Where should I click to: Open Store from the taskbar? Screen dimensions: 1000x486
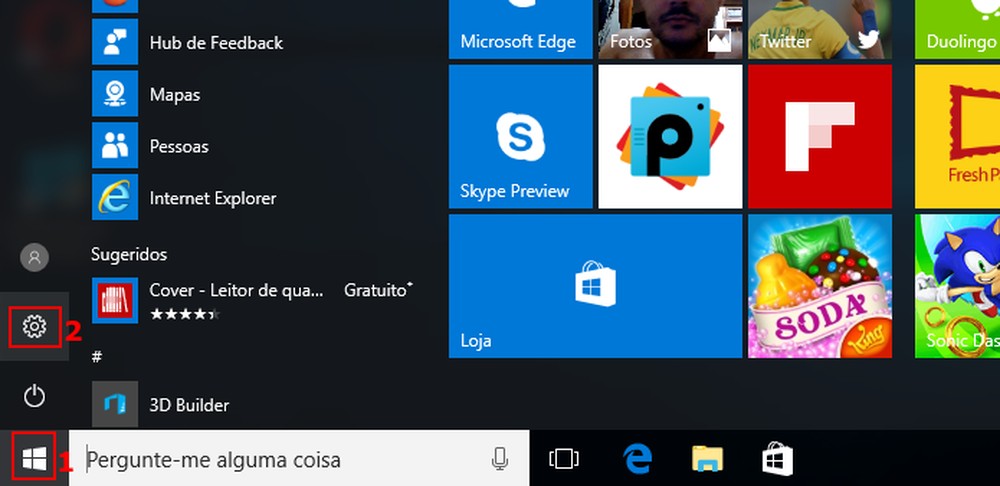(777, 459)
